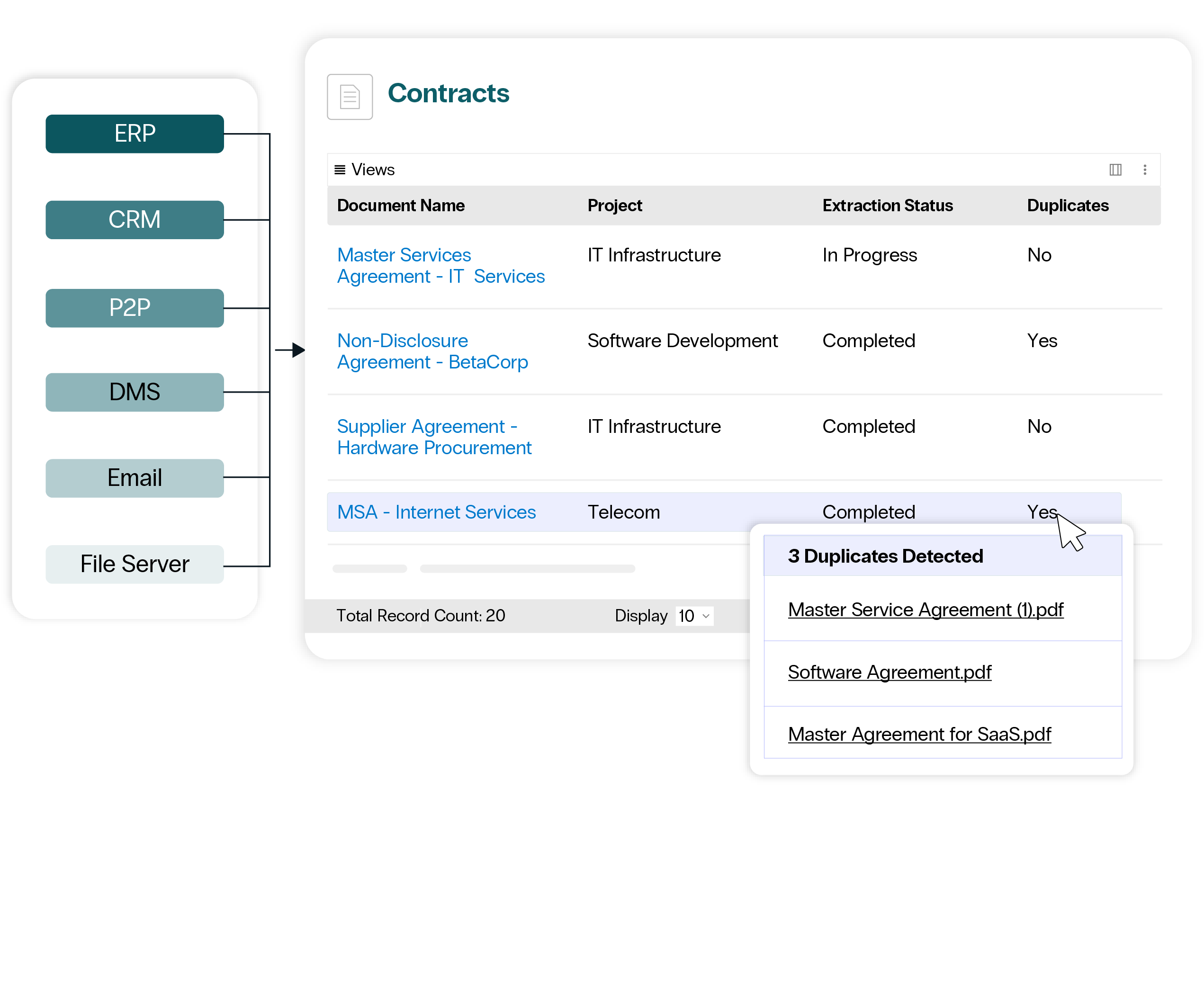Select the File Server source box
This screenshot has height=987, width=1204.
pyautogui.click(x=135, y=564)
